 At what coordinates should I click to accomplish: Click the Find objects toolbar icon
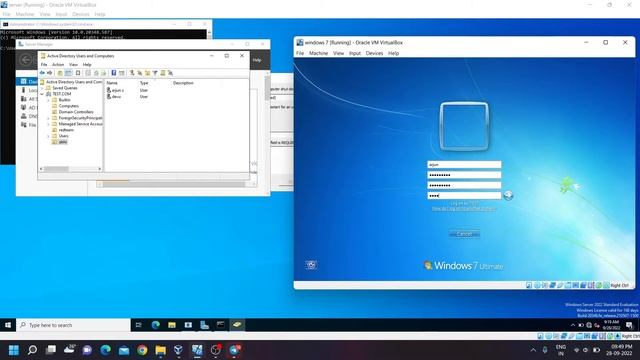click(x=163, y=73)
